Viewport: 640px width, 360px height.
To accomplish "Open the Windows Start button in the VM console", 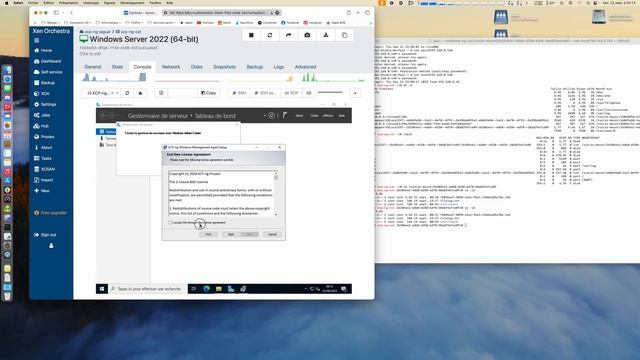I will pos(102,289).
